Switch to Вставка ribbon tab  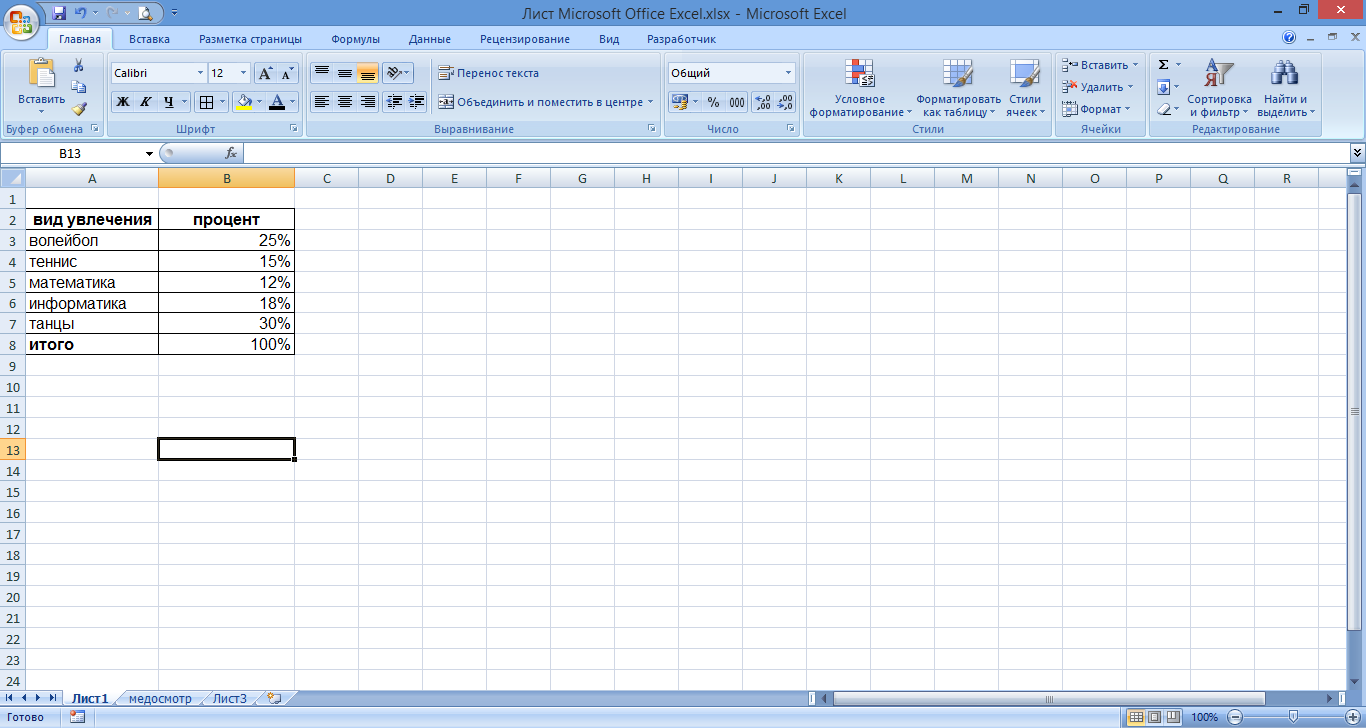[149, 39]
